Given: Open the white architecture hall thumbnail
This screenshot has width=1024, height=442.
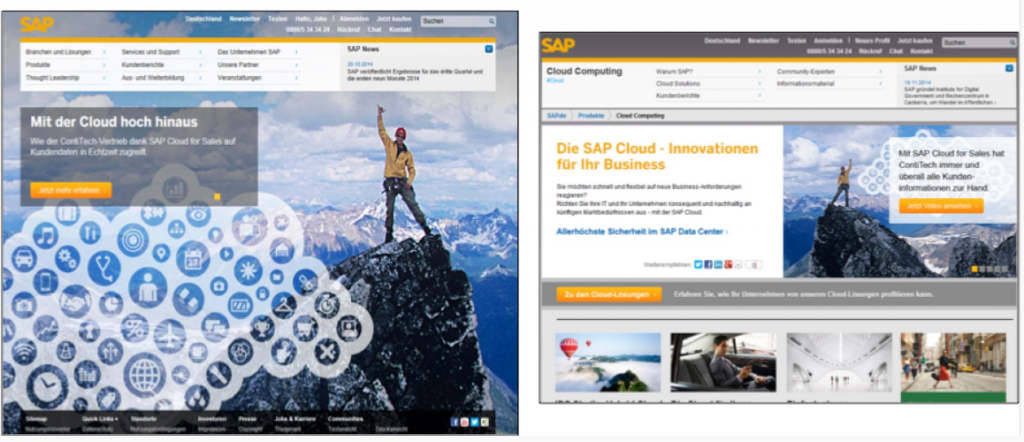Looking at the screenshot, I should point(839,362).
